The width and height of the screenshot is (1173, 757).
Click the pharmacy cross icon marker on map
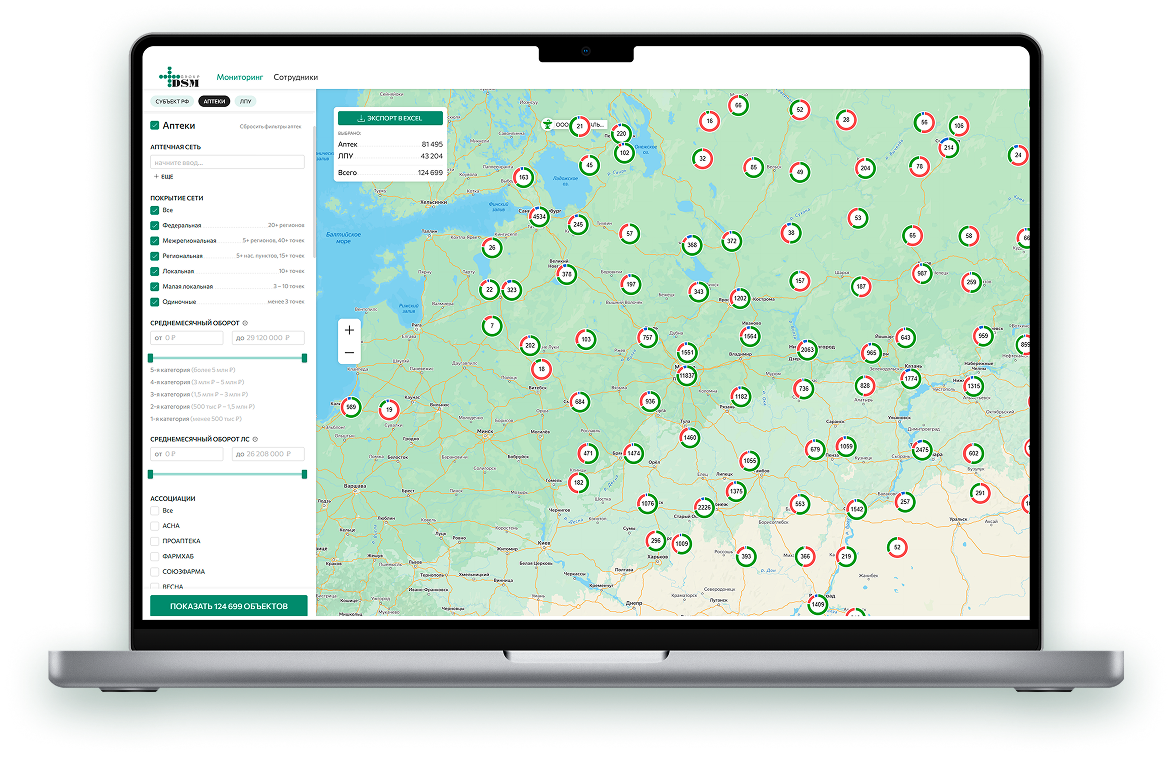(x=547, y=125)
